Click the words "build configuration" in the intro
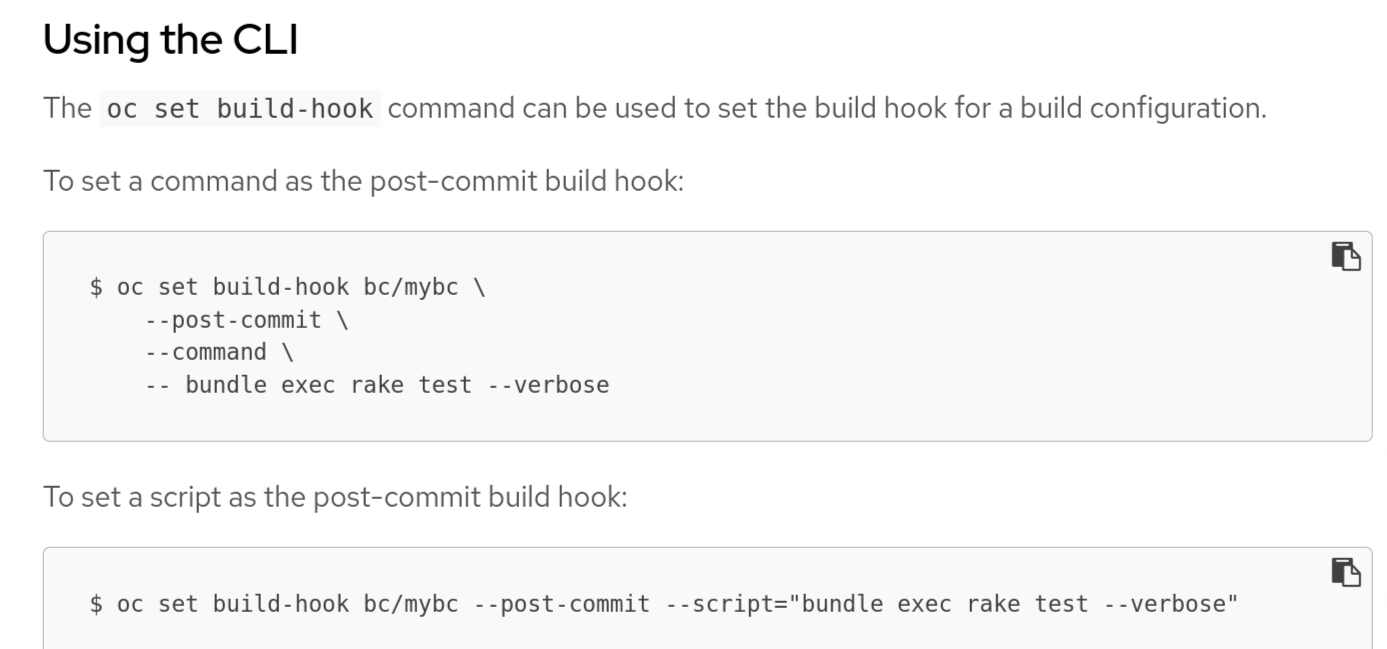The height and width of the screenshot is (649, 1387). (1141, 108)
